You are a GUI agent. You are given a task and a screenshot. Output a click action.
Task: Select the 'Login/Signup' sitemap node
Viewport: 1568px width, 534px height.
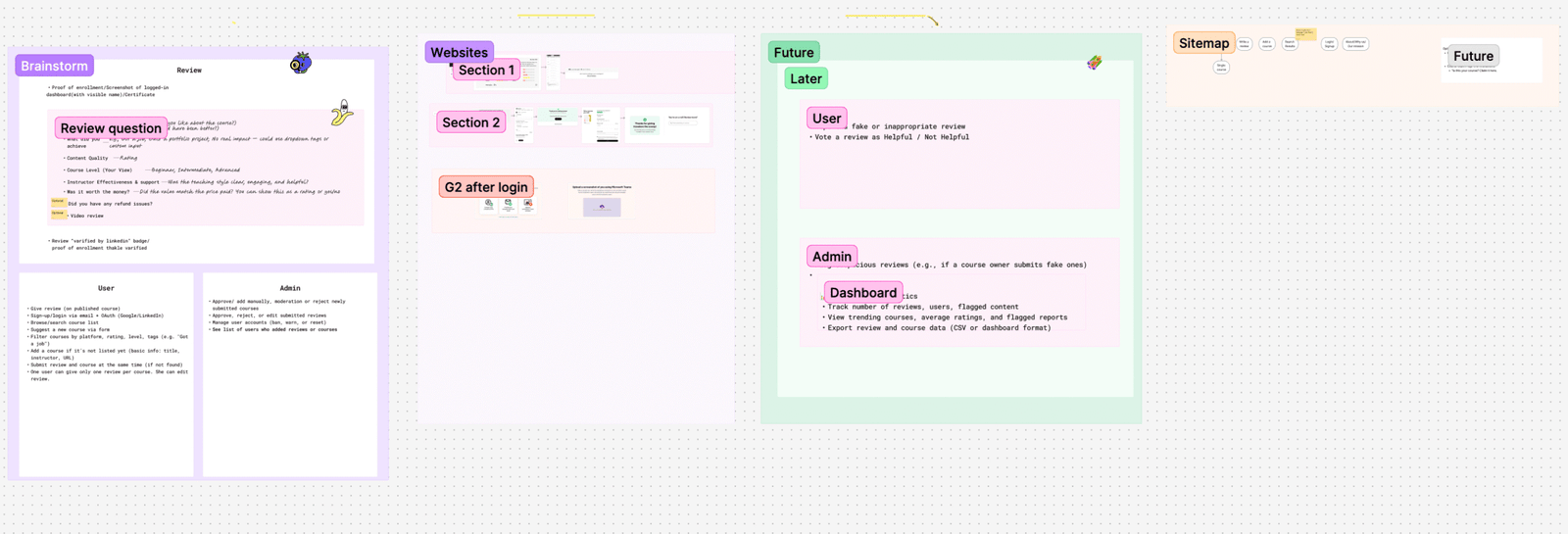[x=1329, y=43]
